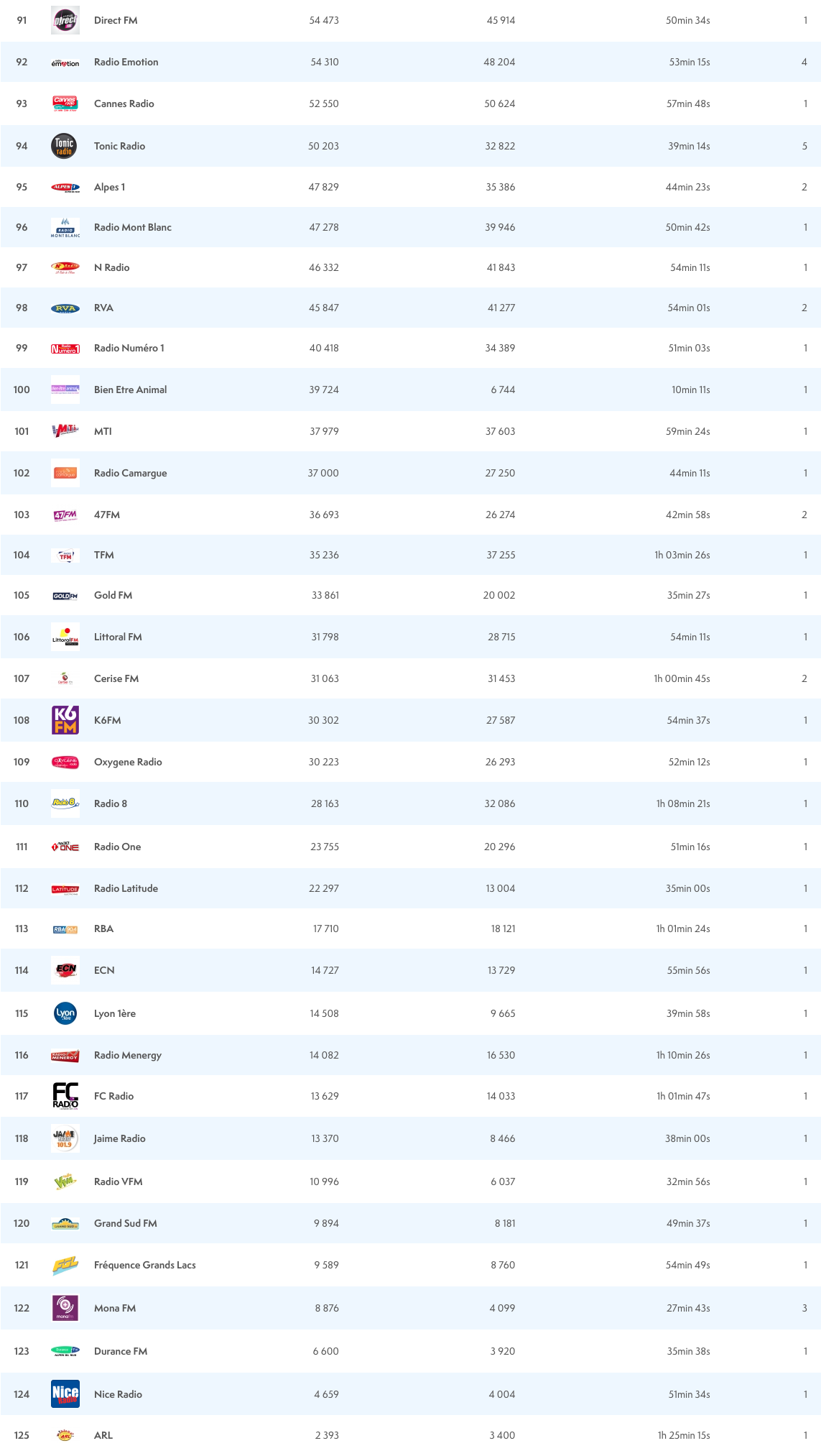Click the Cannes Radio logo
The width and height of the screenshot is (821, 1456).
[x=65, y=103]
